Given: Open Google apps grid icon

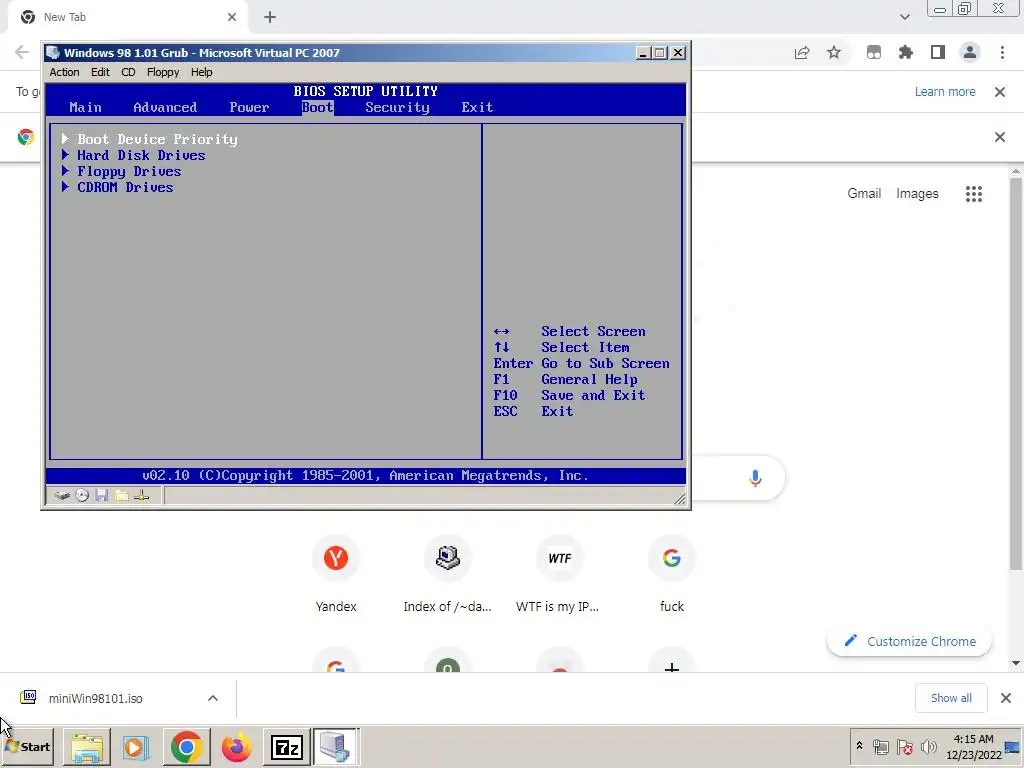Looking at the screenshot, I should 974,194.
